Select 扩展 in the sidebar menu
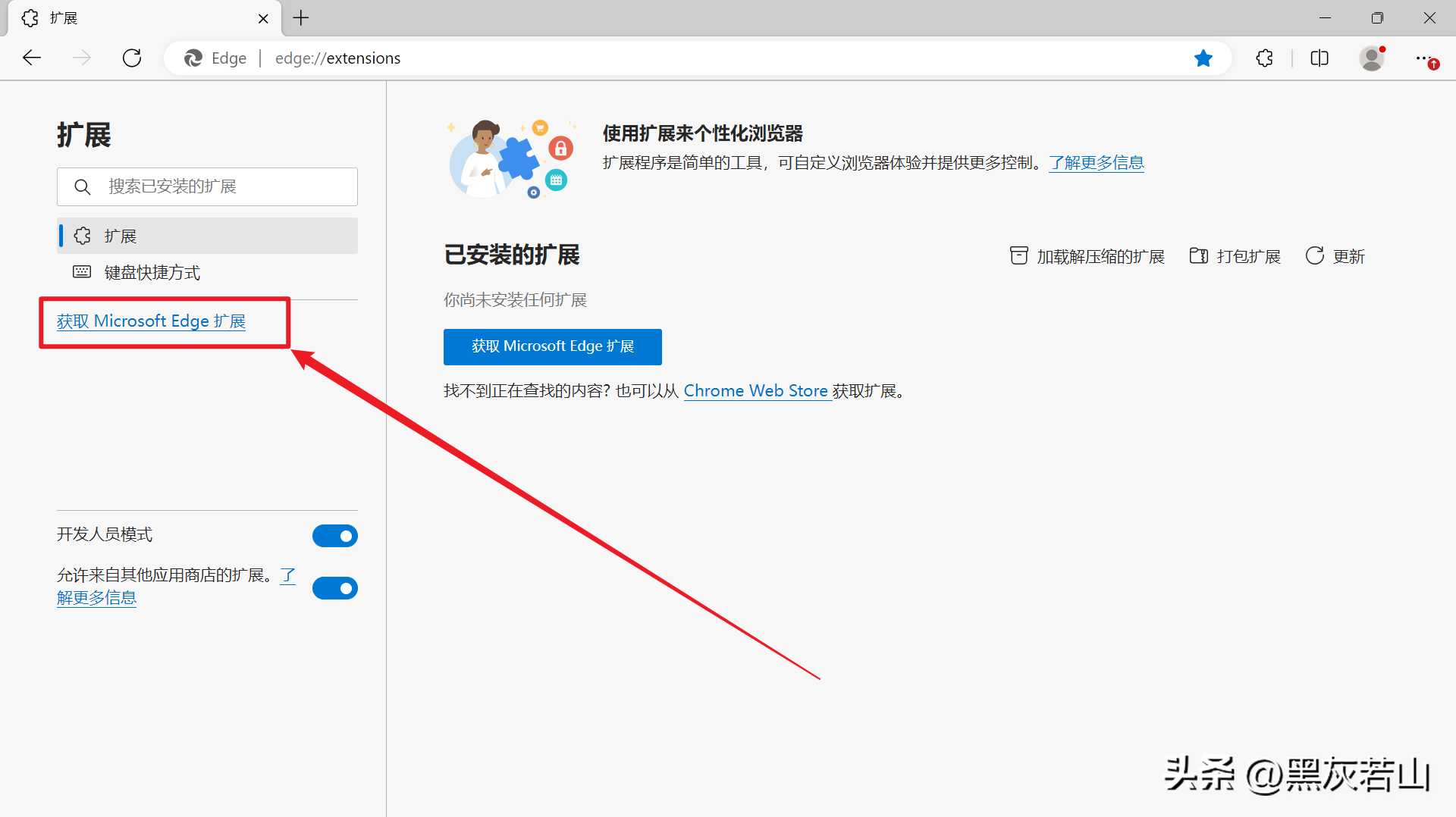The width and height of the screenshot is (1456, 817). tap(207, 236)
